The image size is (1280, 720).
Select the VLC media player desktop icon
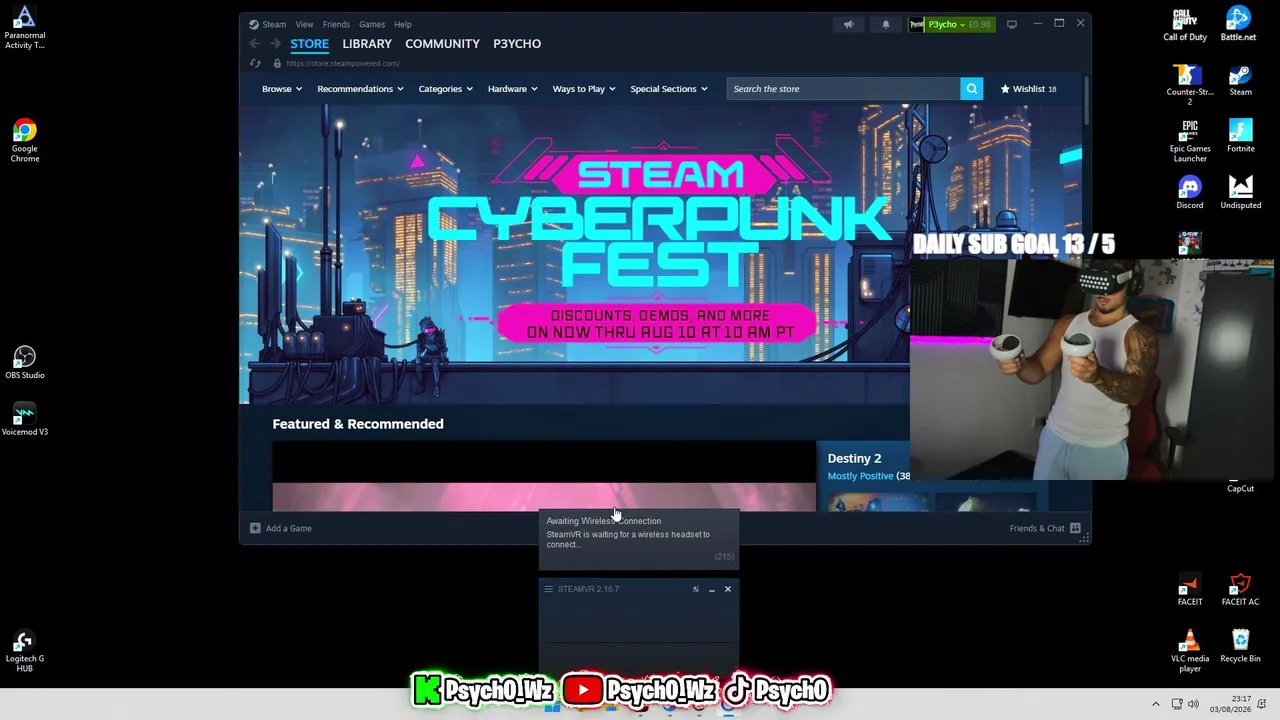tap(1189, 651)
